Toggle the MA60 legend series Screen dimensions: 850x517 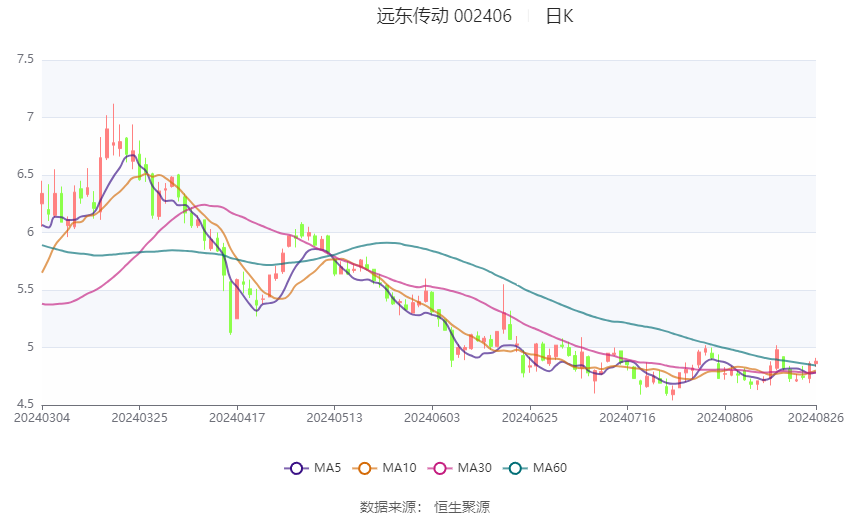(x=535, y=468)
